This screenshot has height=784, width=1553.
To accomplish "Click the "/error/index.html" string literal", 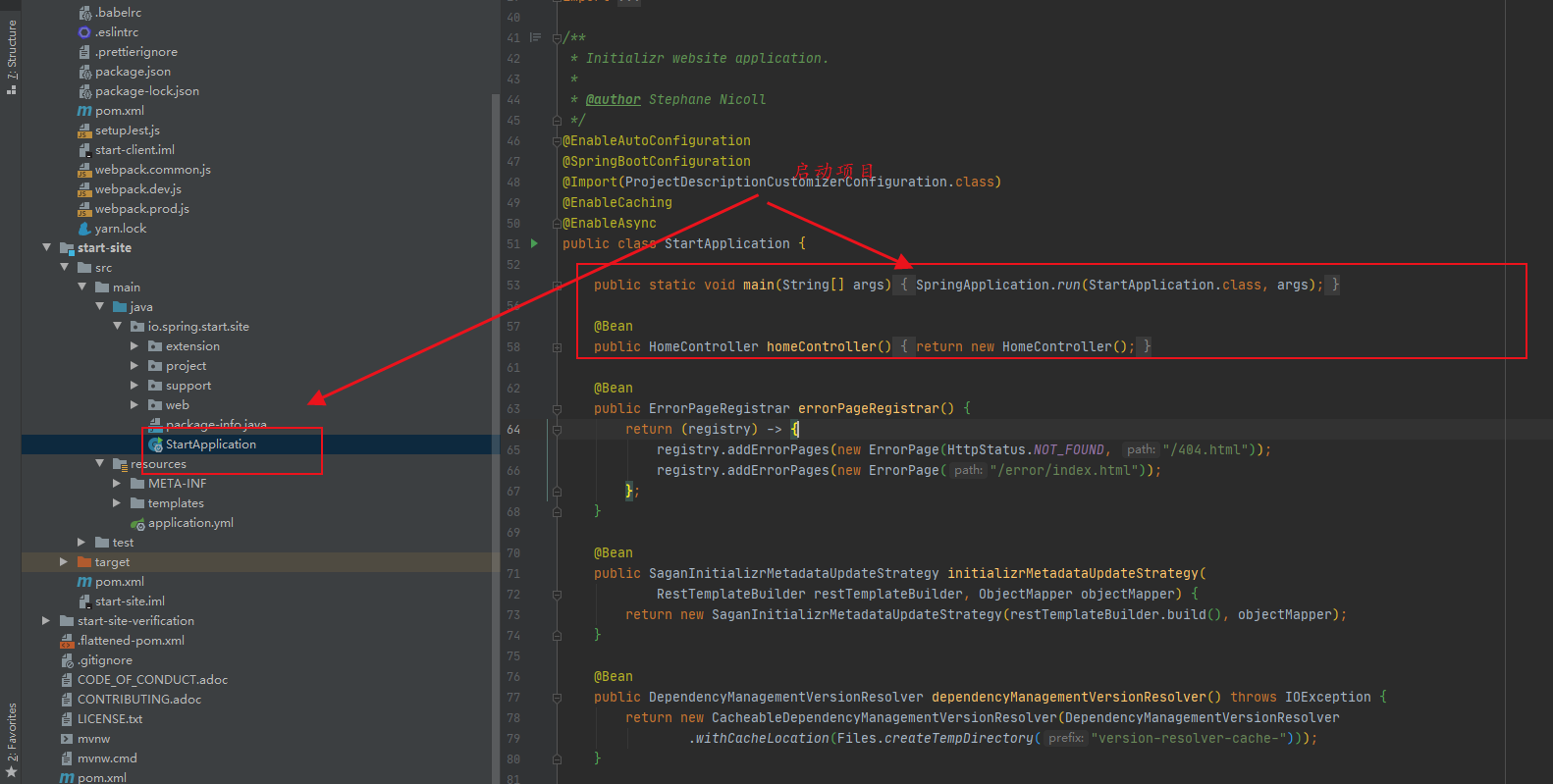I will [1067, 470].
